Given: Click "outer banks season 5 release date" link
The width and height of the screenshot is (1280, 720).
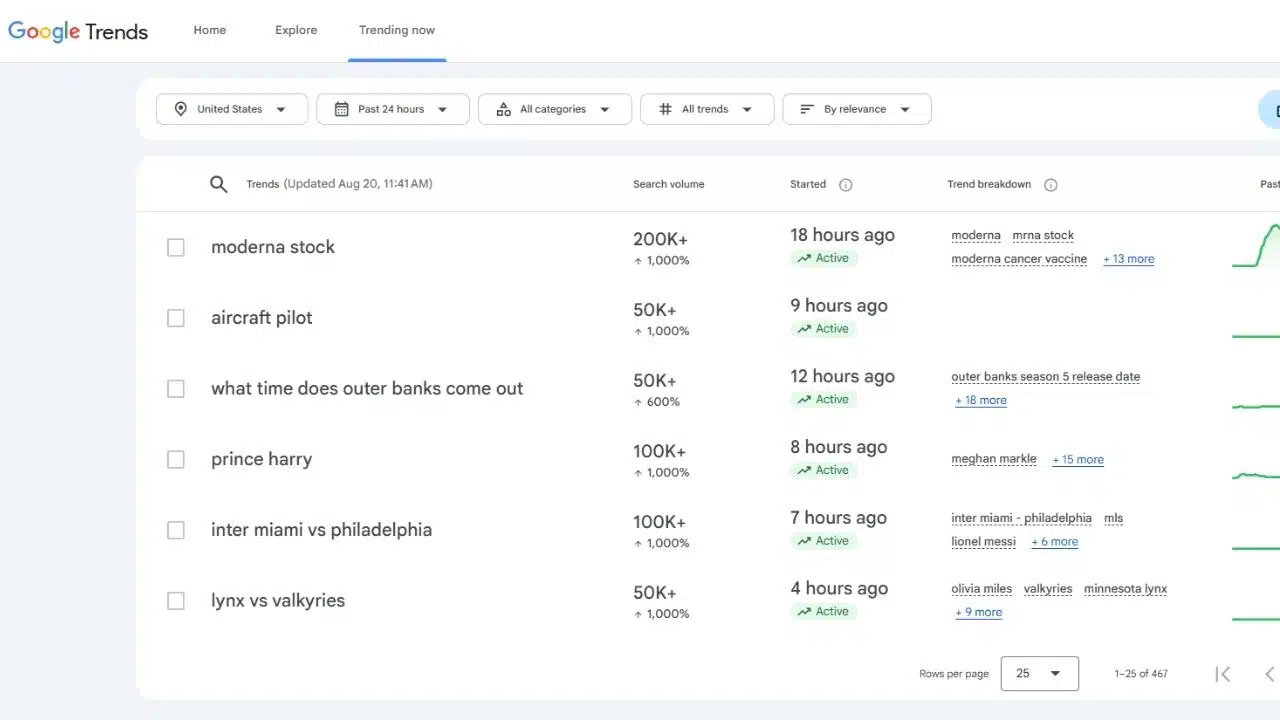Looking at the screenshot, I should (1046, 377).
